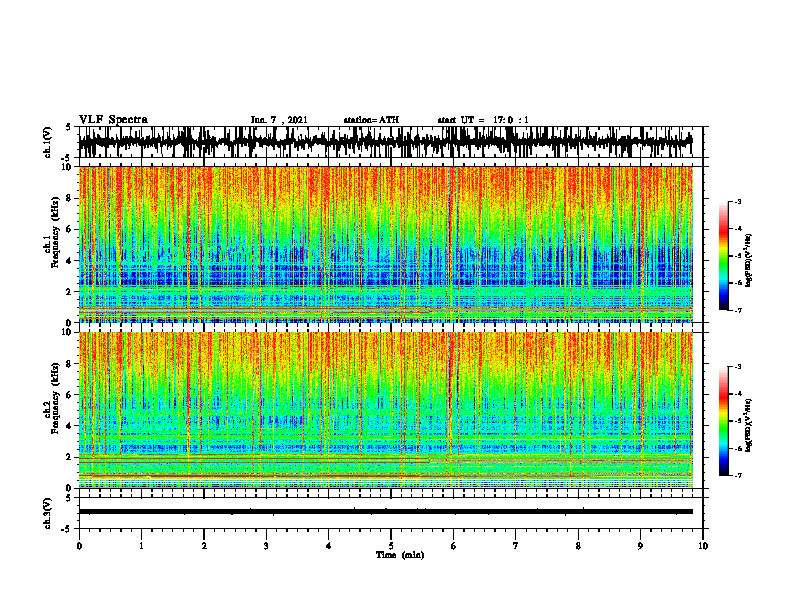Image resolution: width=792 pixels, height=612 pixels.
Task: Click inside the ch.2 spectrogram plot
Action: (x=385, y=410)
